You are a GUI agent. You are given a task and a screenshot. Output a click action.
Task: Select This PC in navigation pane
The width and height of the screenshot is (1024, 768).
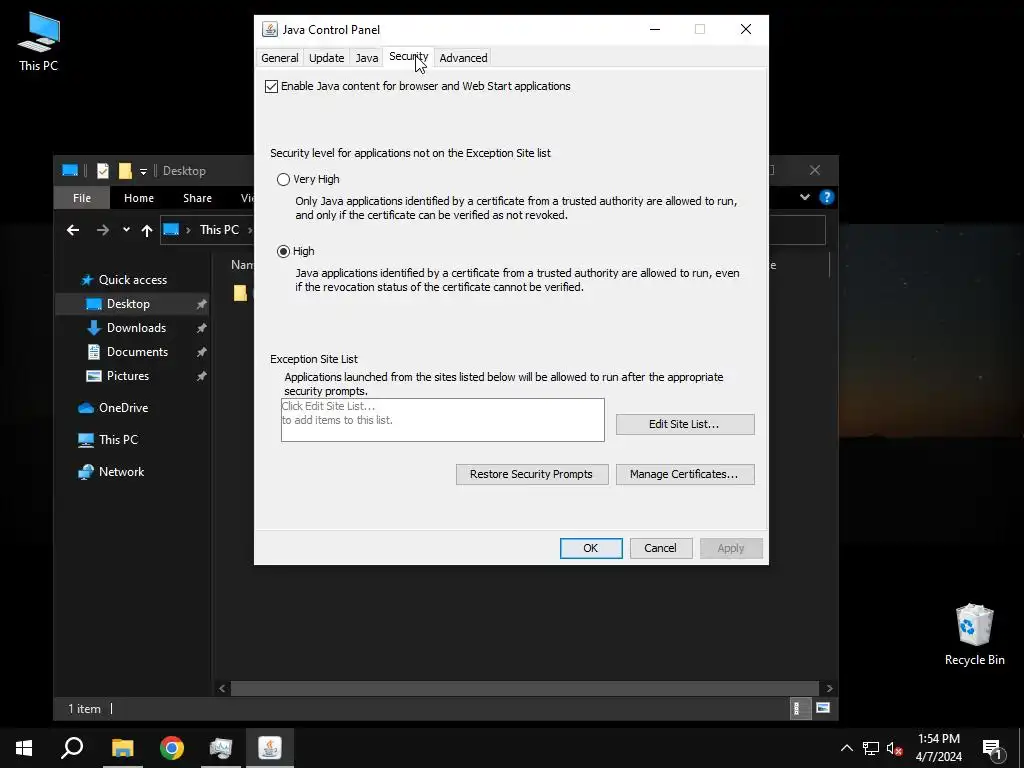click(x=118, y=440)
